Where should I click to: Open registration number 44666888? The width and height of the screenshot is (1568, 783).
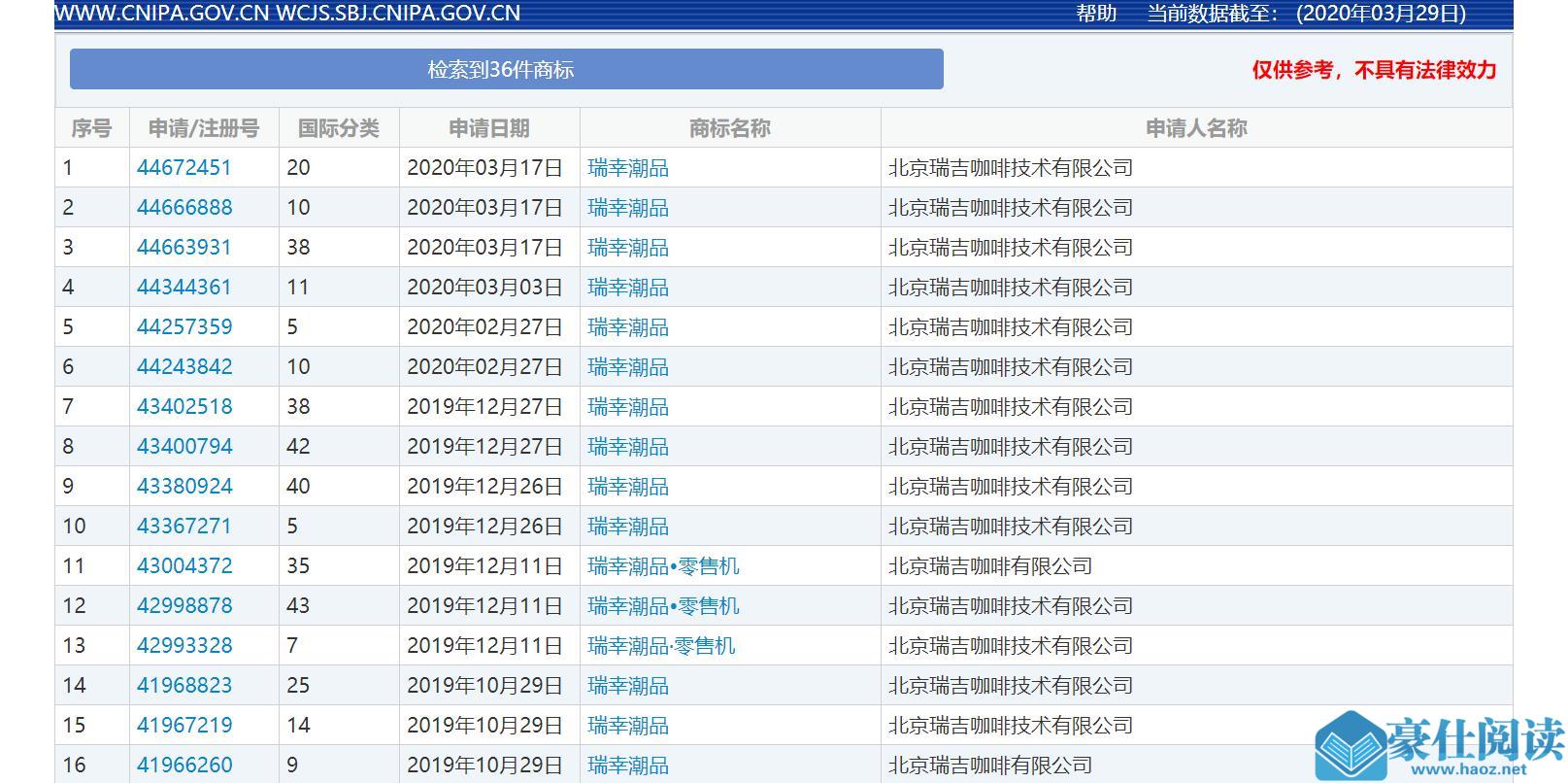click(x=184, y=208)
